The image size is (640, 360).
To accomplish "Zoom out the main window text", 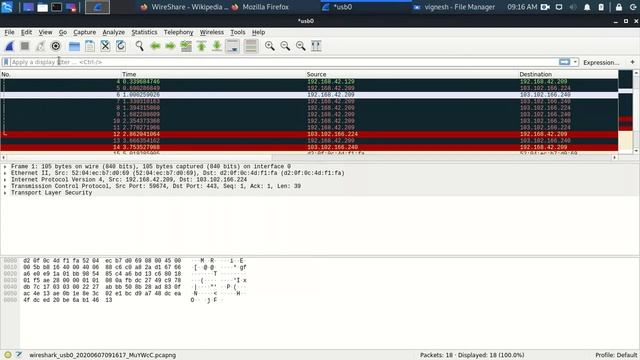I will click(x=285, y=46).
